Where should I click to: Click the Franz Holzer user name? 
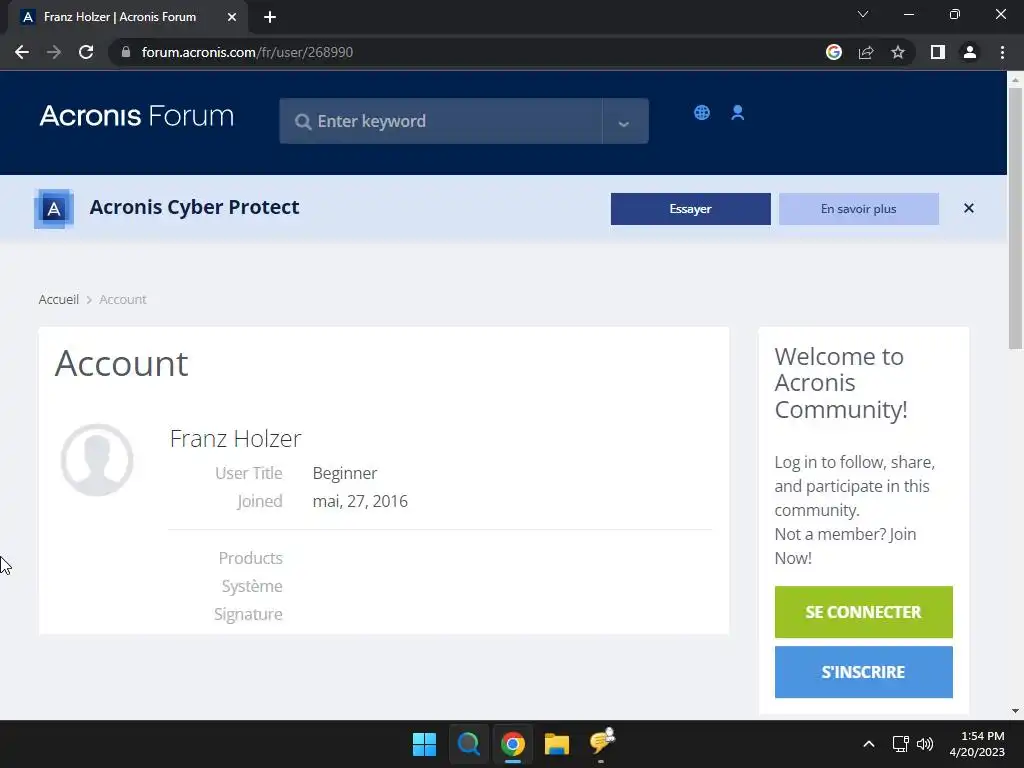(x=235, y=438)
